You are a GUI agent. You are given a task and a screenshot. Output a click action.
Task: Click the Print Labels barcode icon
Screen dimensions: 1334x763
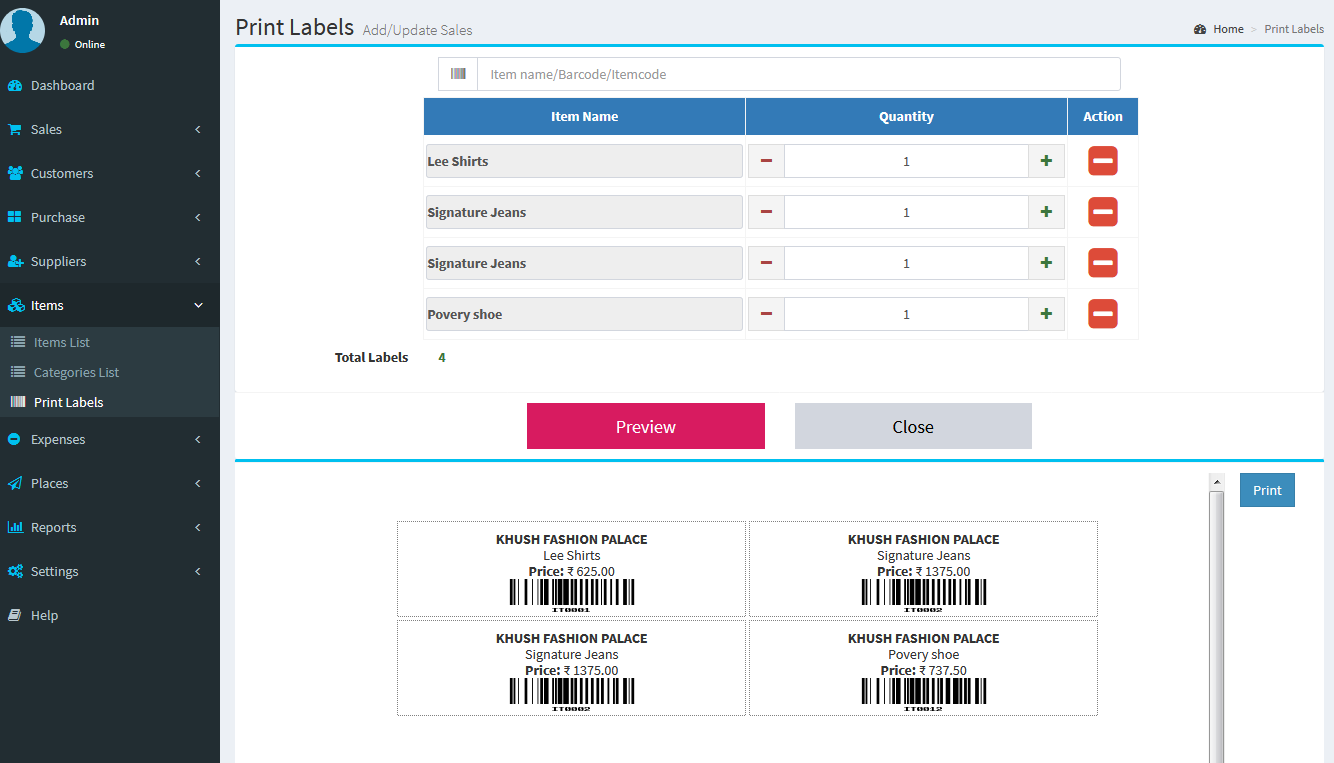tap(18, 402)
